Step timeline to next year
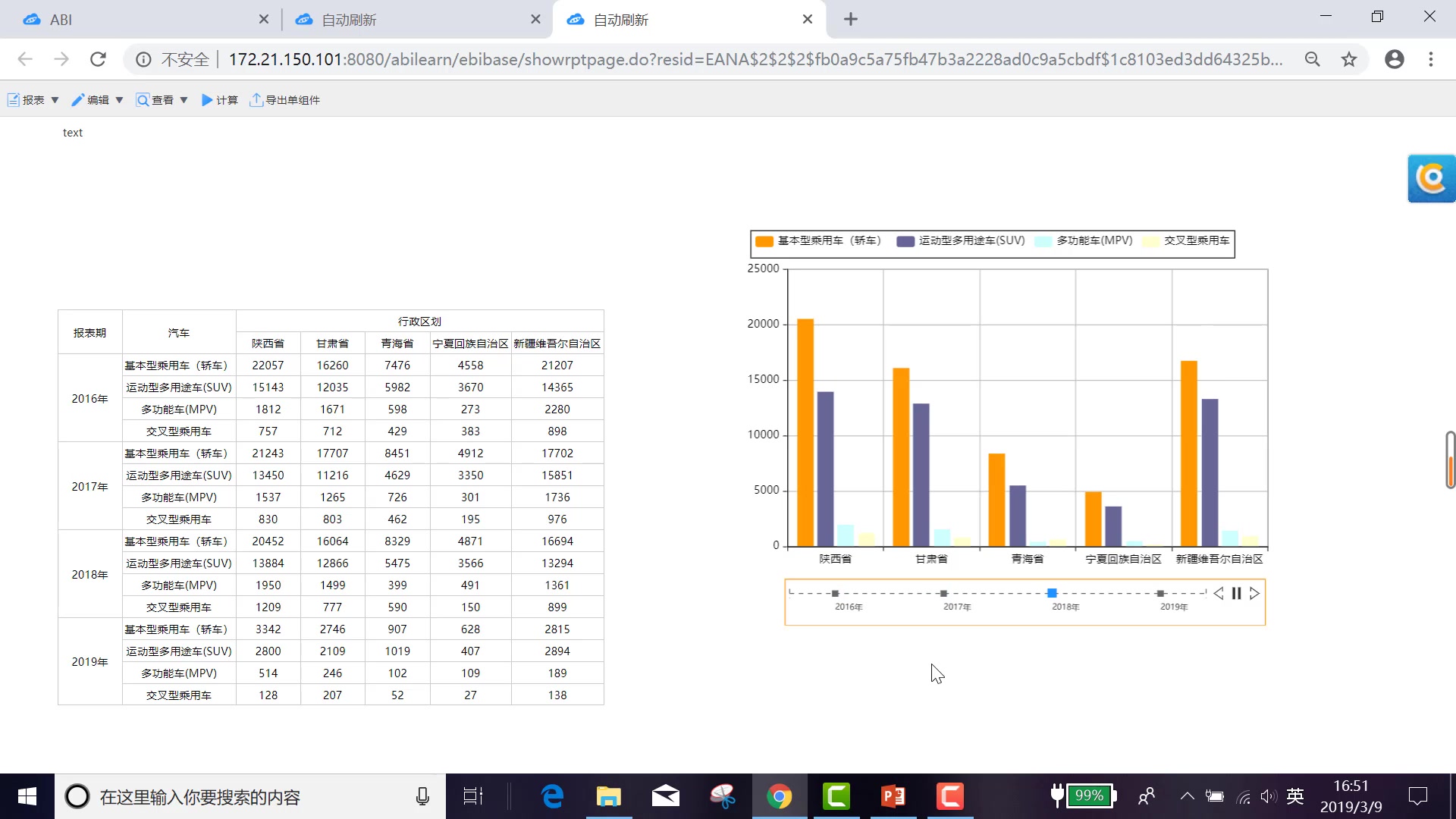 tap(1254, 594)
